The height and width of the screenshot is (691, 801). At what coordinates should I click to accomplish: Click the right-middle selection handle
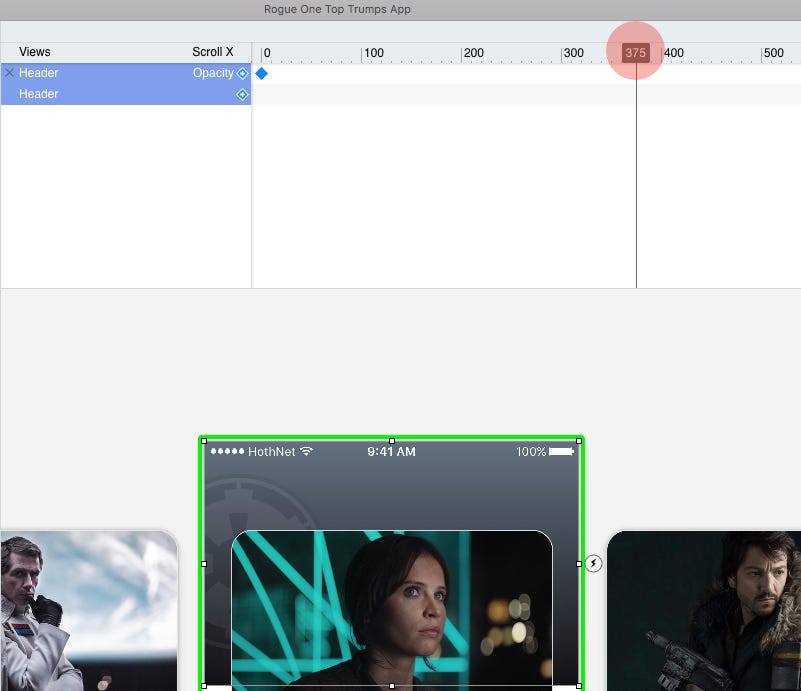coord(579,564)
